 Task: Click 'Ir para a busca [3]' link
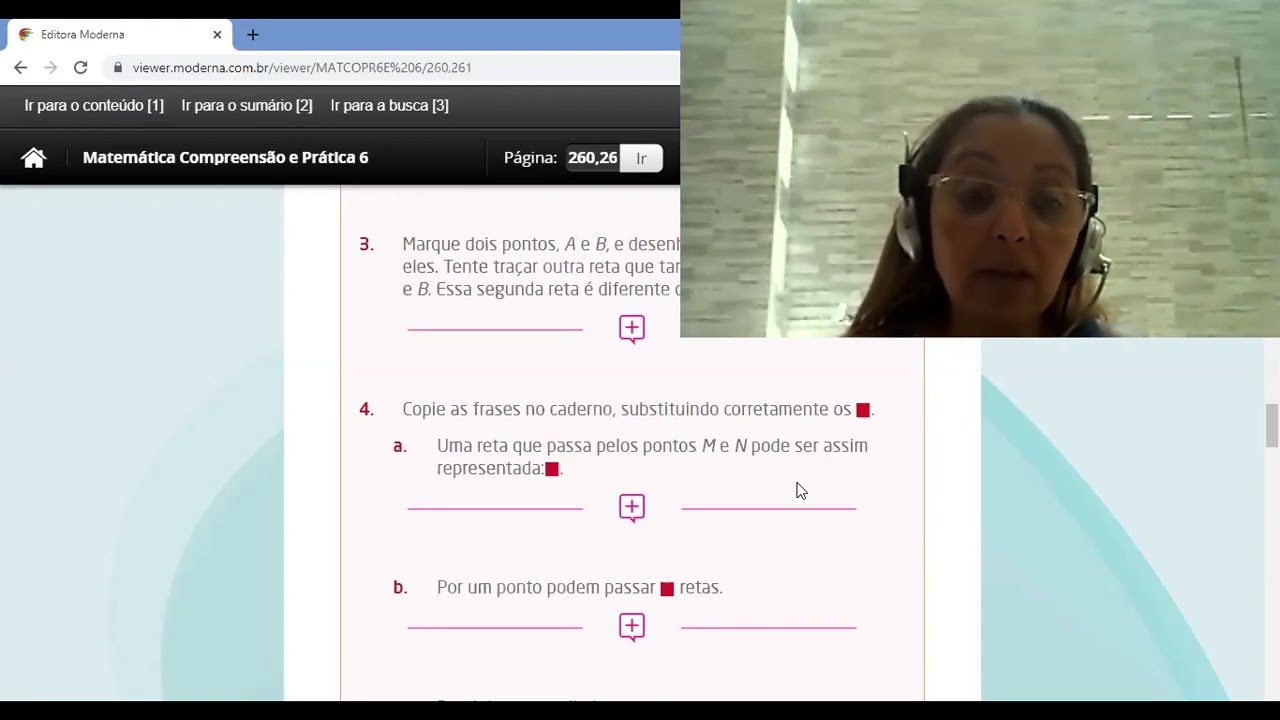(390, 106)
